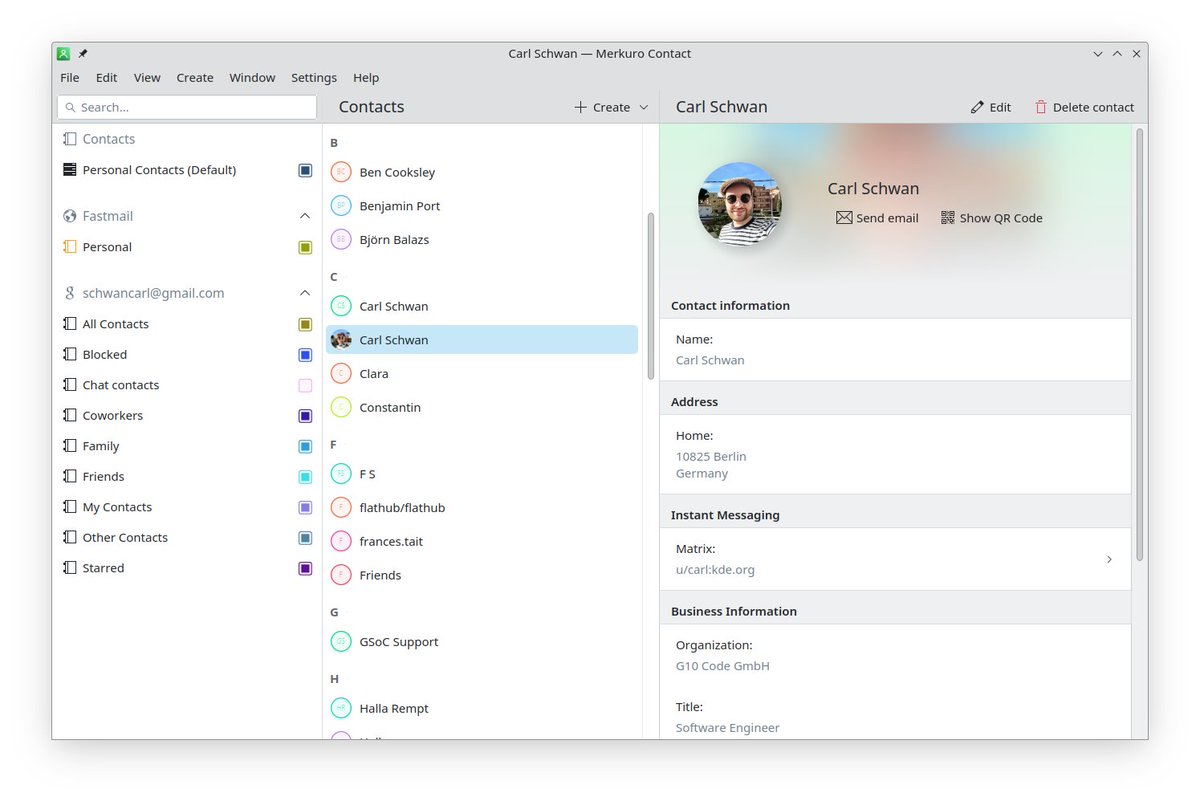The image size is (1200, 801).
Task: Click the Google account icon beside schwancarl@gmail.com
Action: 69,293
